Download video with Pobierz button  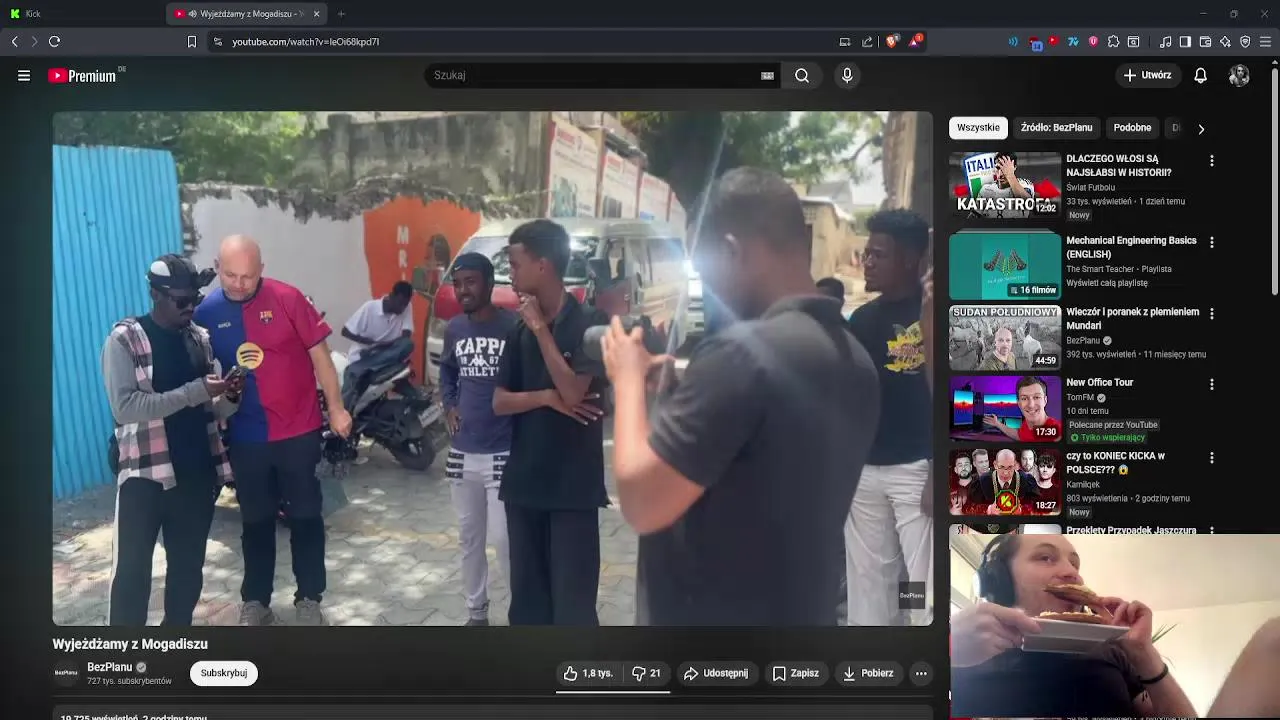[x=868, y=673]
